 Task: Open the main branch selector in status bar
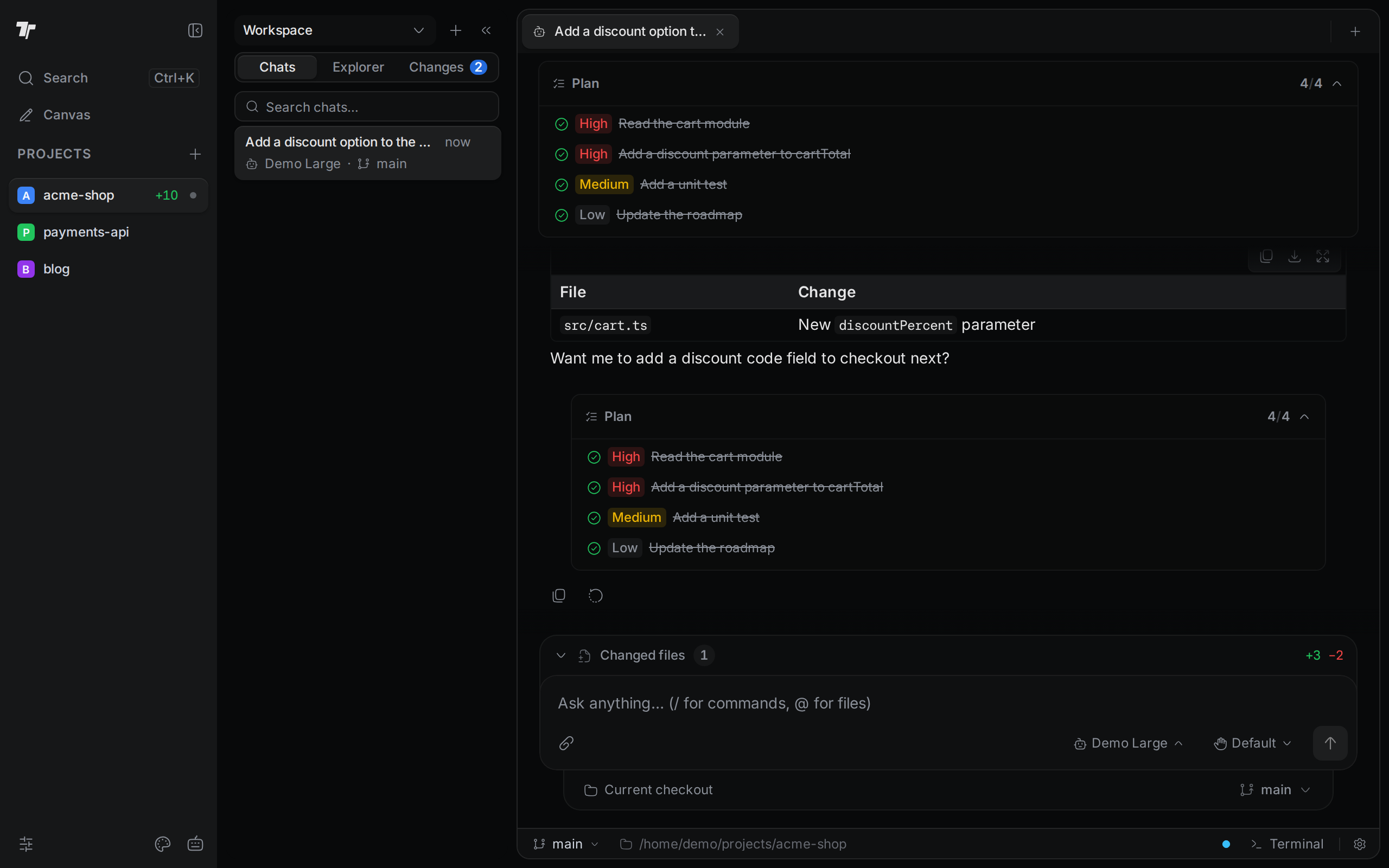(565, 844)
